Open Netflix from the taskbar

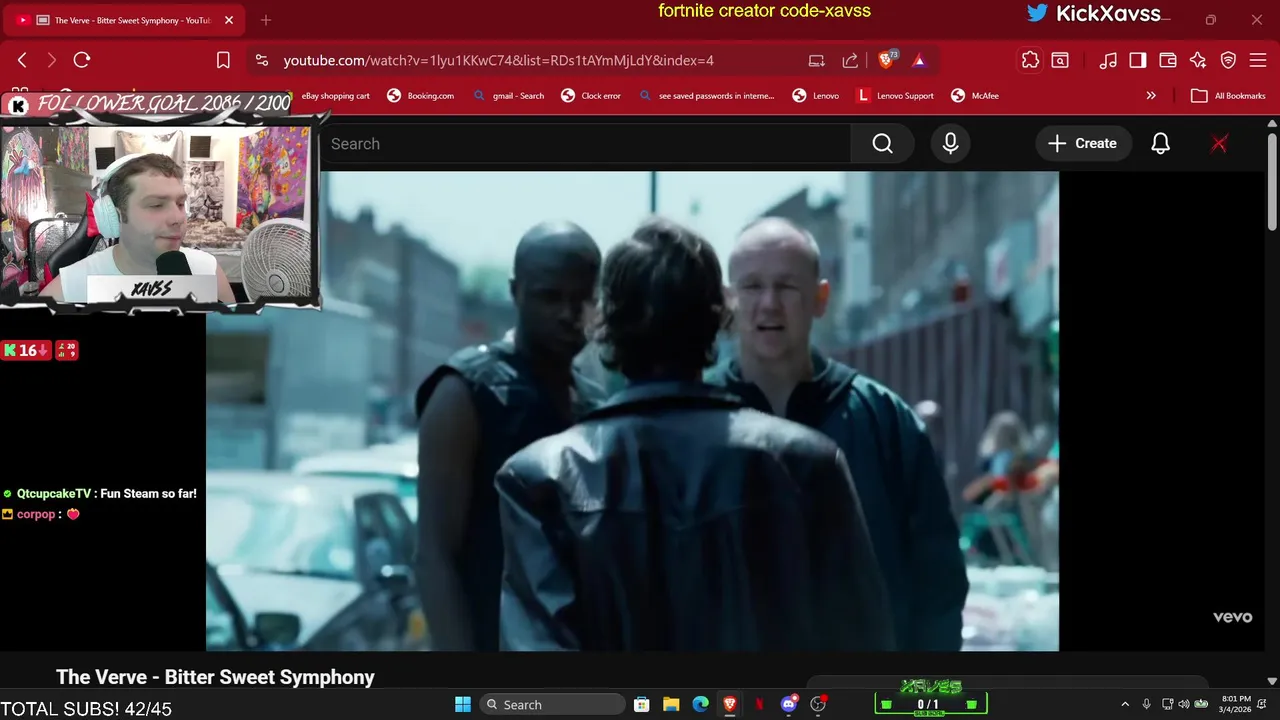pos(759,704)
